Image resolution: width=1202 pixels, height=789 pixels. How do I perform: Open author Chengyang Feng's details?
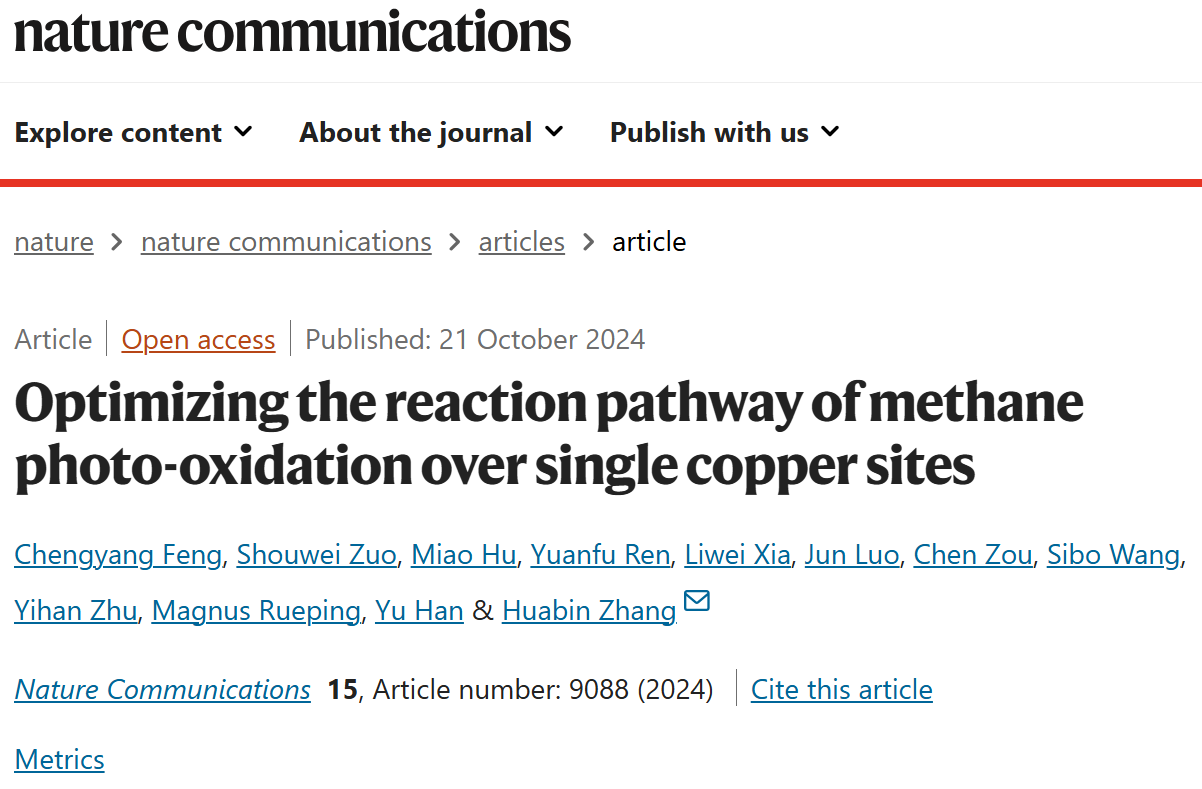(118, 555)
